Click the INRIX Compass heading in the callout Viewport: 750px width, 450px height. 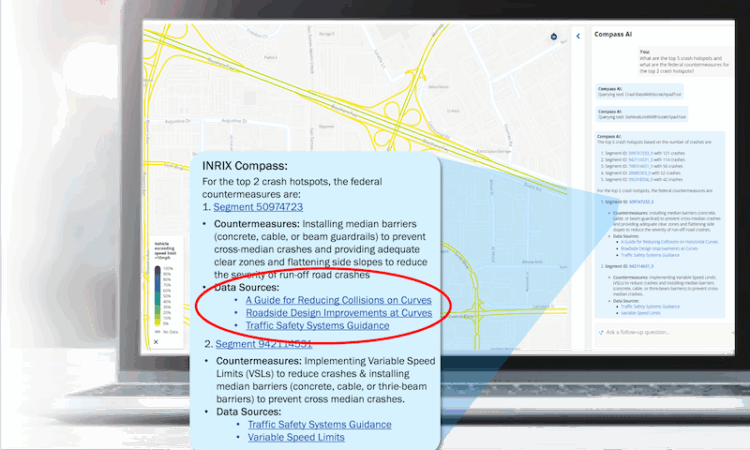click(x=245, y=166)
